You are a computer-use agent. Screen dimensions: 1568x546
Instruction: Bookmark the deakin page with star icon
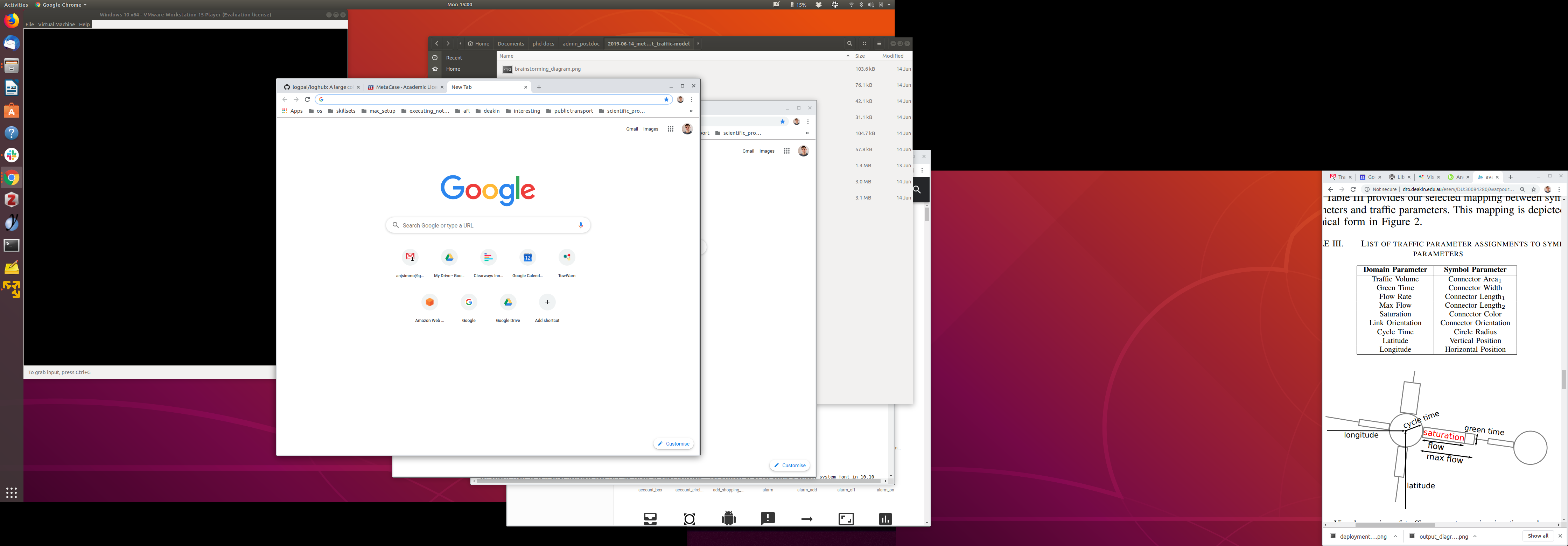click(1533, 189)
